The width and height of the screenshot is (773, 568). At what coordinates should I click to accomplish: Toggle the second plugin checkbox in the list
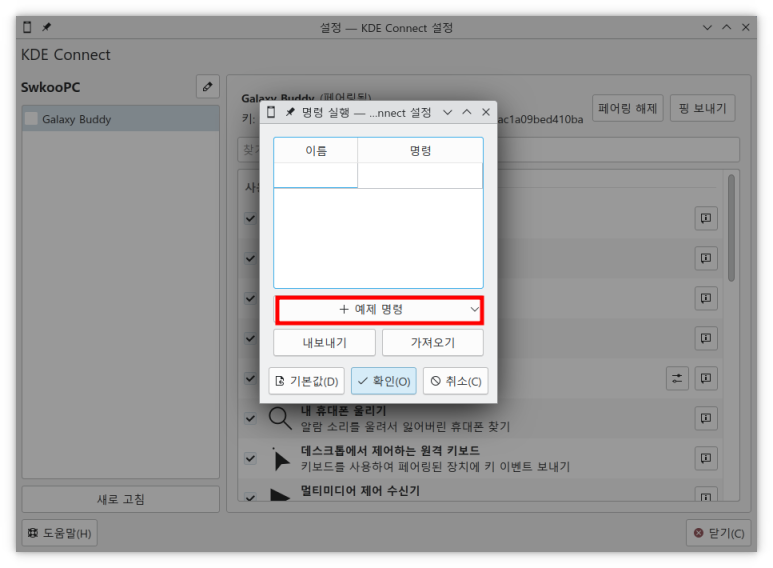250,258
